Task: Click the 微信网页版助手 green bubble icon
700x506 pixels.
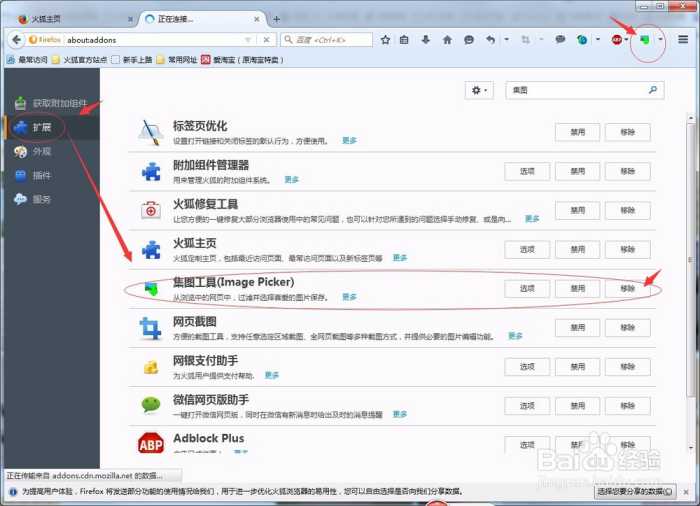Action: [x=150, y=405]
